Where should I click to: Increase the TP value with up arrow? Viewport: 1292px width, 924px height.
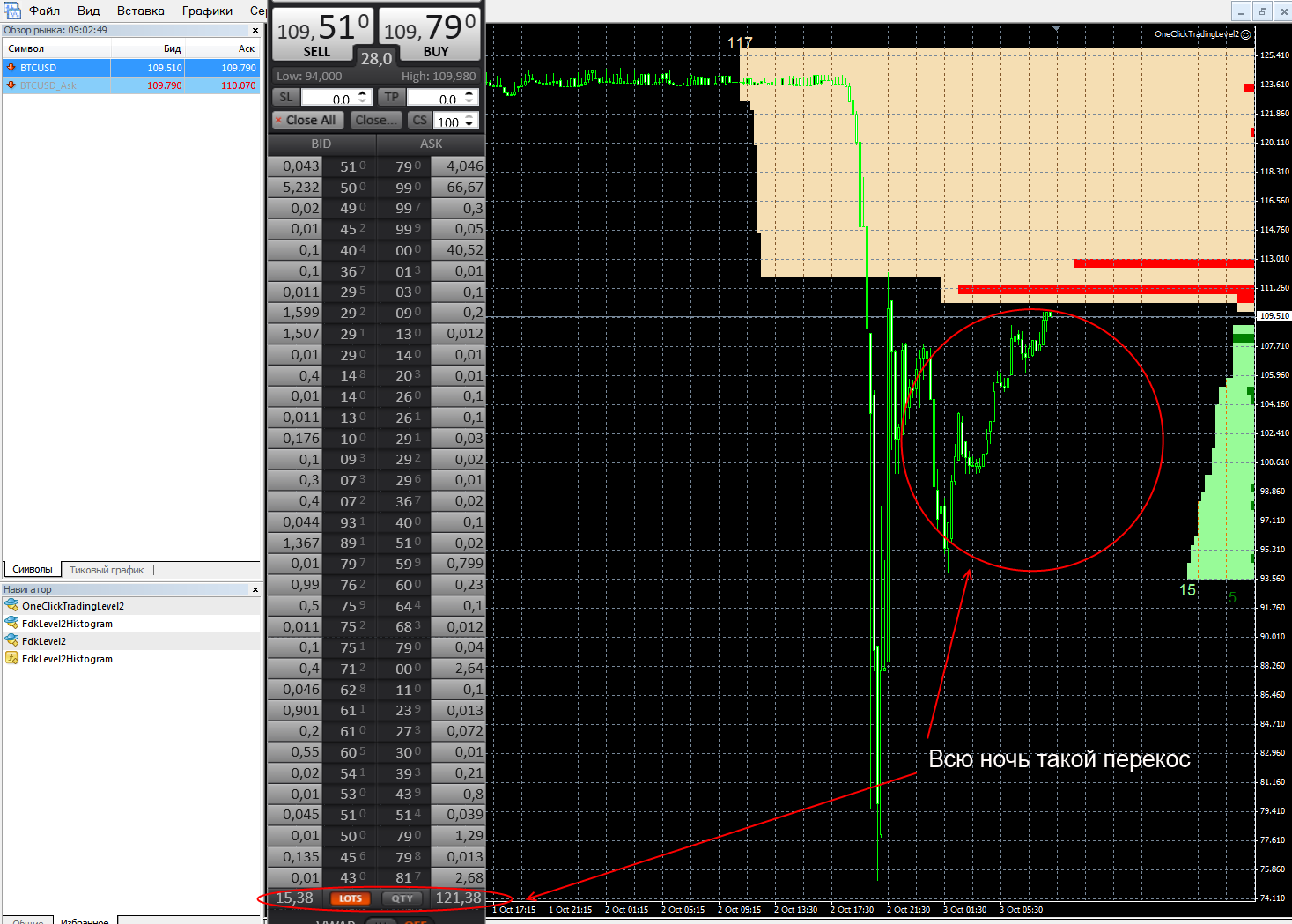tap(469, 93)
